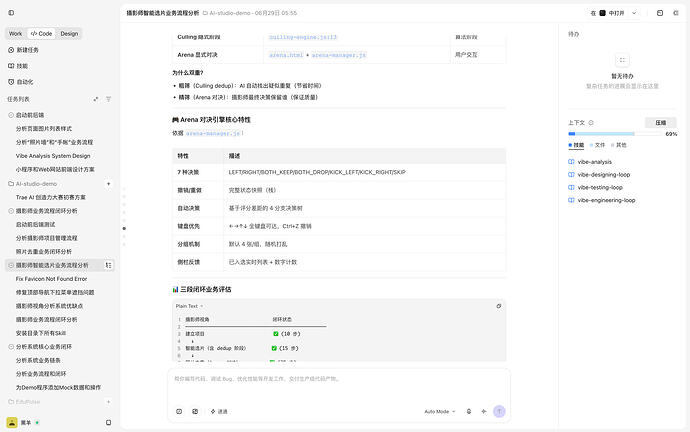
Task: Open the vibe-analysis skill
Action: (590, 162)
